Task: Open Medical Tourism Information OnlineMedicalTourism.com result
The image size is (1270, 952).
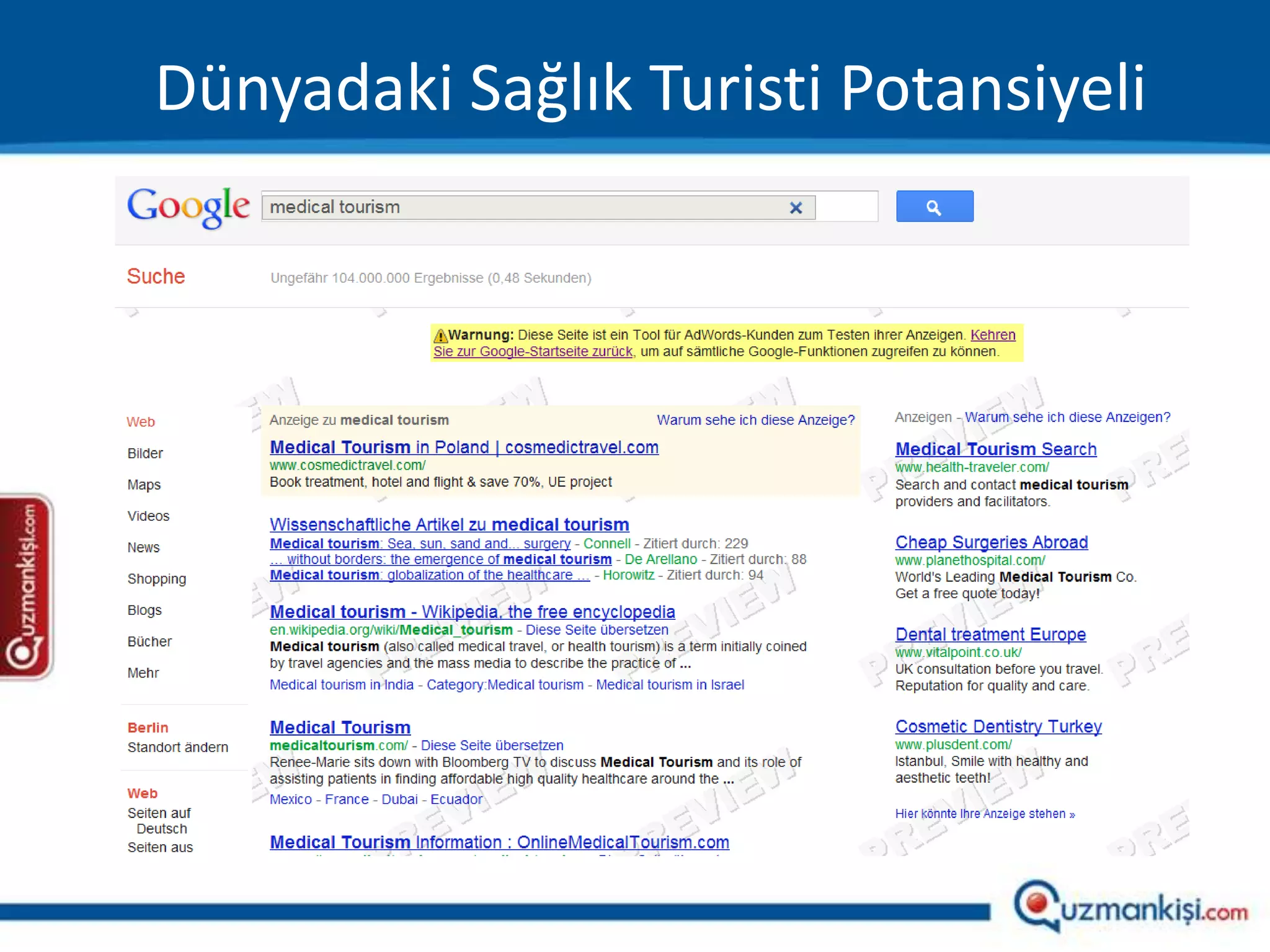Action: 500,843
